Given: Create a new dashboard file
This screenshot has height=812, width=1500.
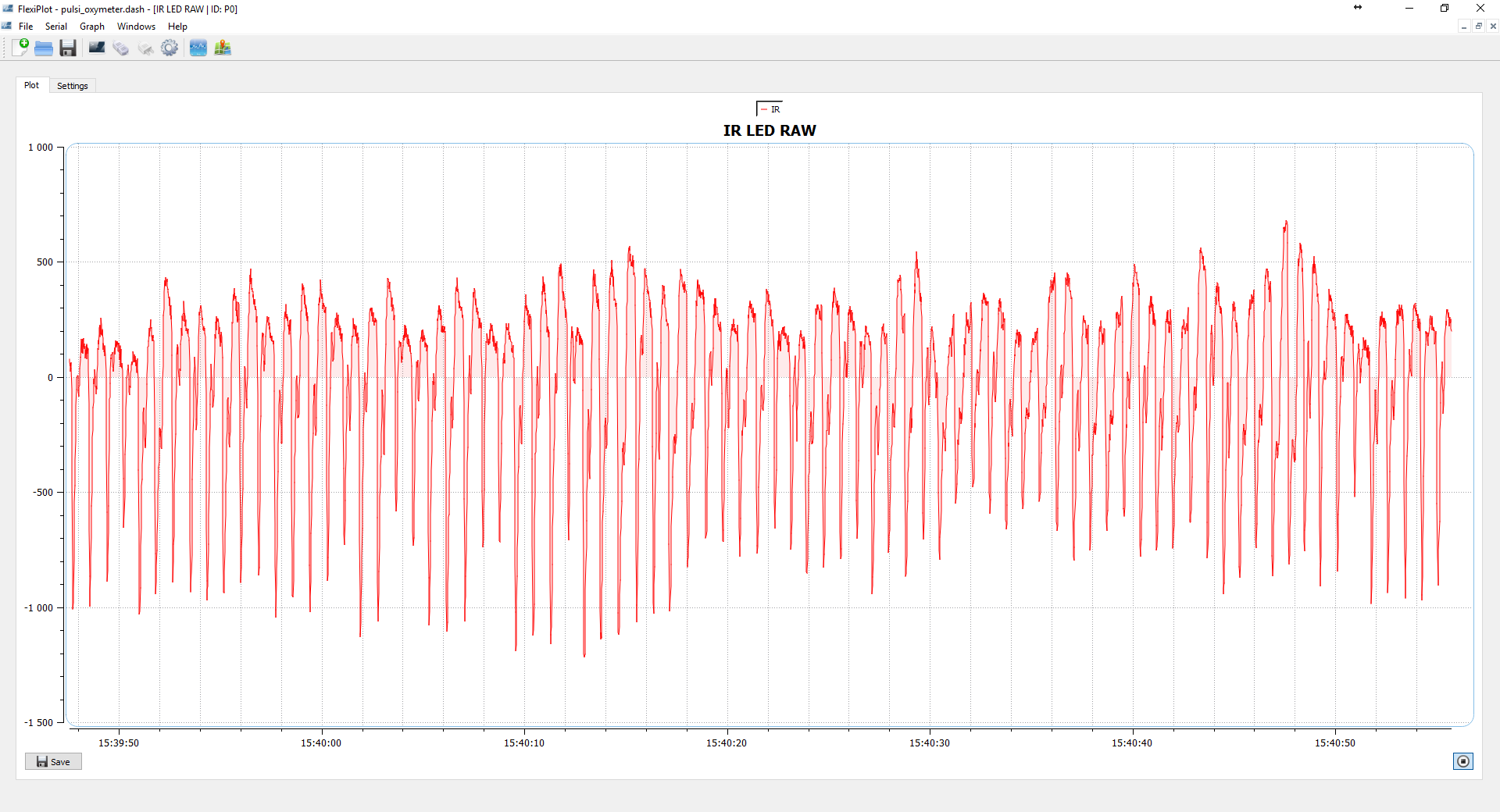Looking at the screenshot, I should [x=20, y=48].
